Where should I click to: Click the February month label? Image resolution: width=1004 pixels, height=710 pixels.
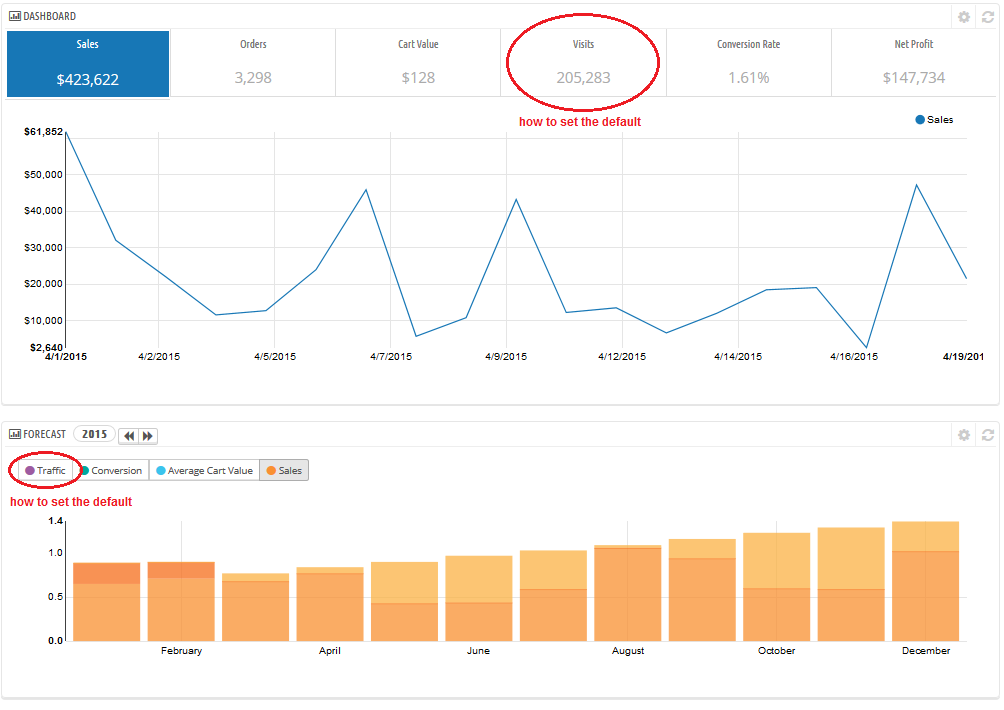[x=181, y=650]
